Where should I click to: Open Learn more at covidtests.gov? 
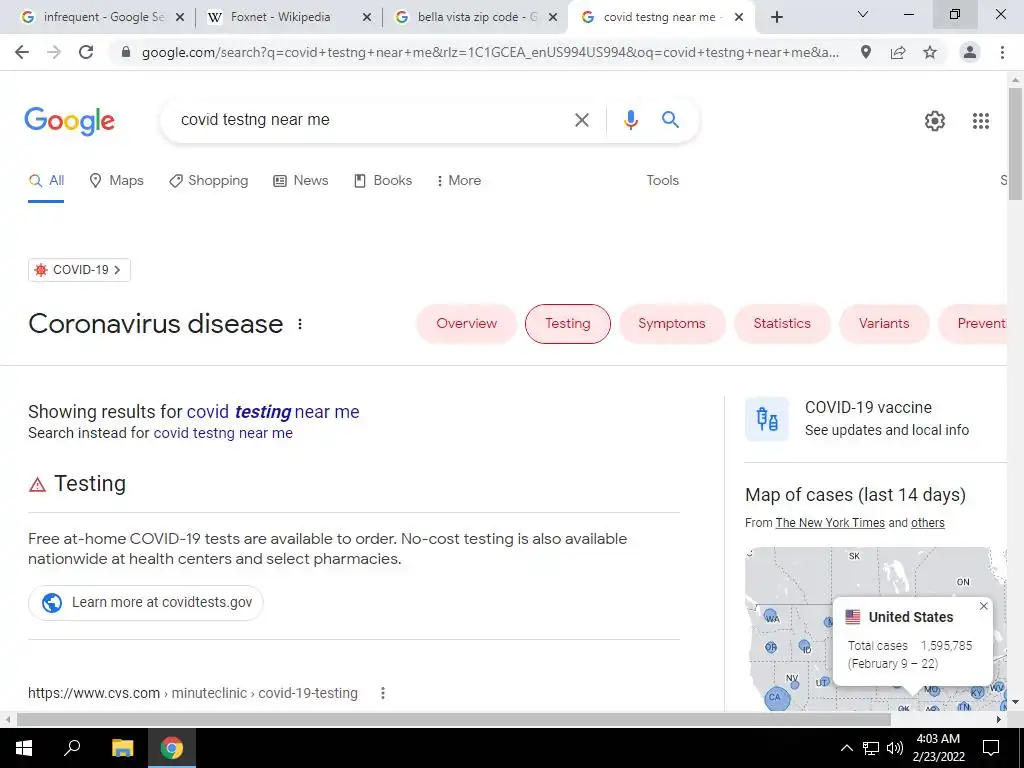pos(146,602)
